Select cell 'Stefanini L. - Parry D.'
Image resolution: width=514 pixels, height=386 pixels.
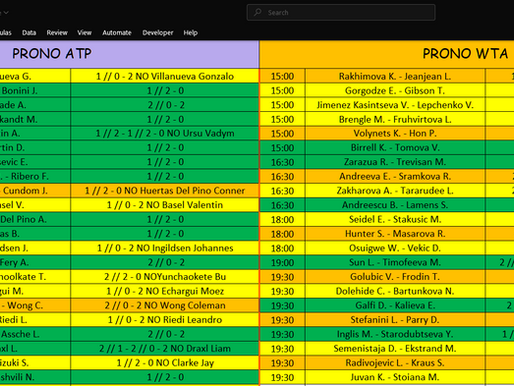pyautogui.click(x=395, y=320)
